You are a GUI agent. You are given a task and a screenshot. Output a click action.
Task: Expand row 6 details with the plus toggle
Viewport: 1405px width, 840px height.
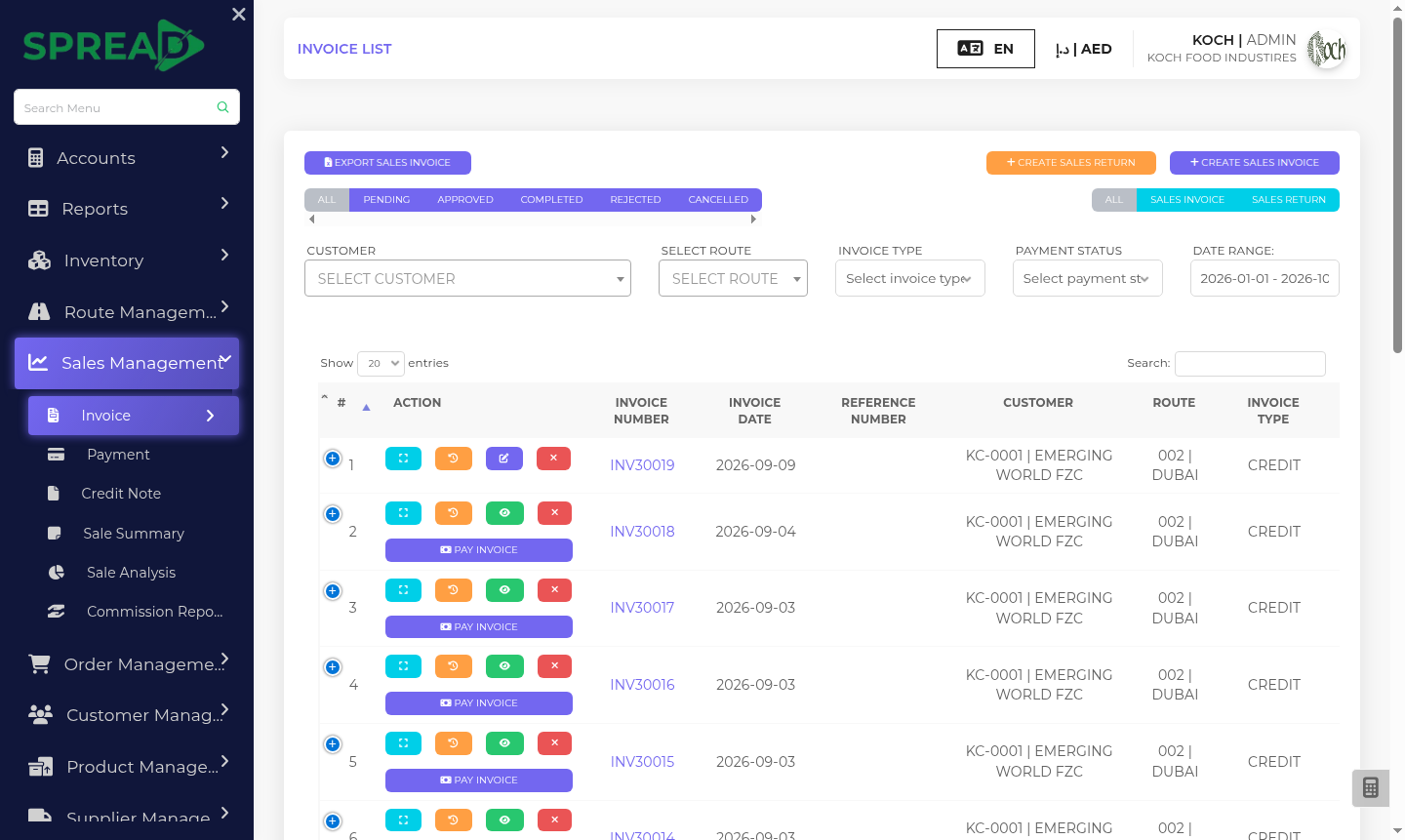333,821
